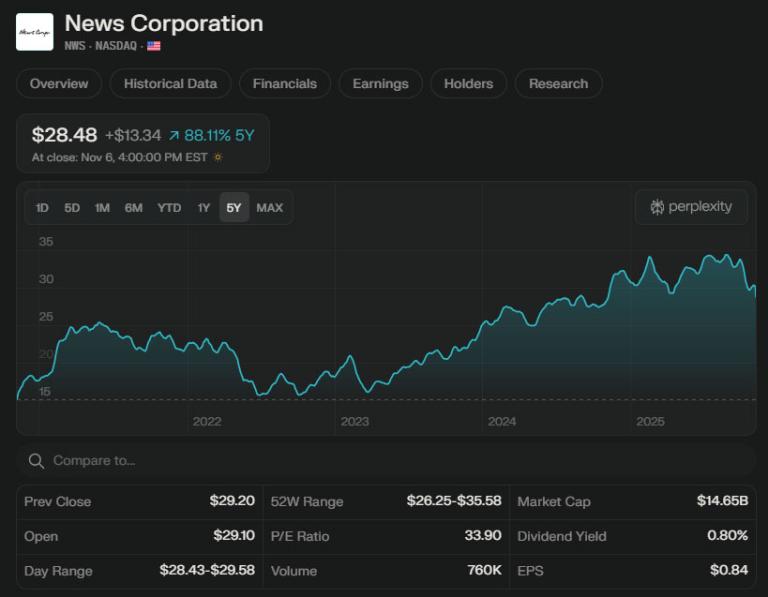Viewport: 768px width, 597px height.
Task: Open the Overview tab
Action: pyautogui.click(x=59, y=84)
